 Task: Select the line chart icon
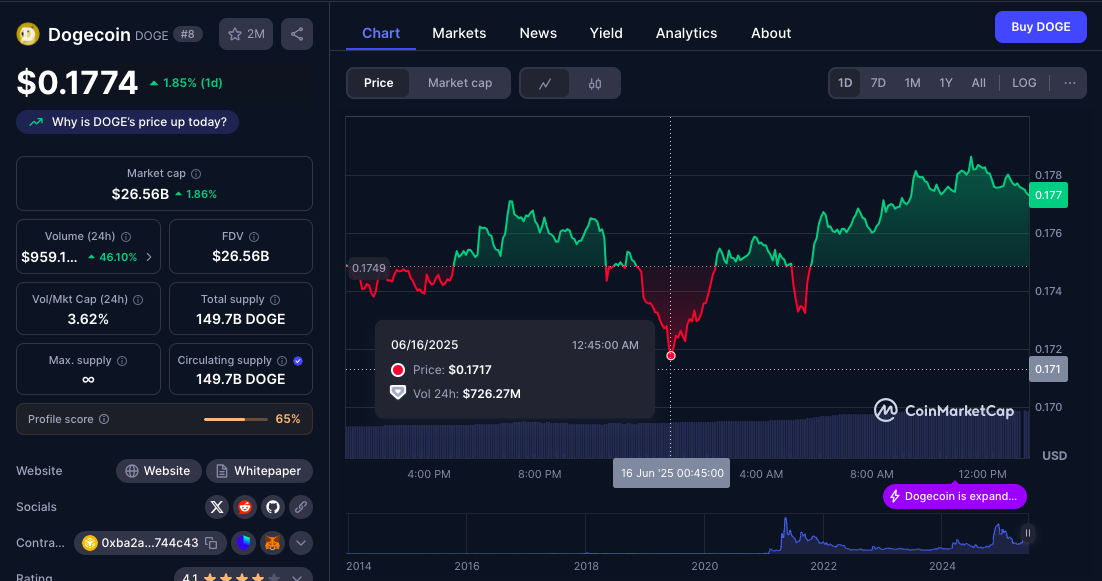545,84
